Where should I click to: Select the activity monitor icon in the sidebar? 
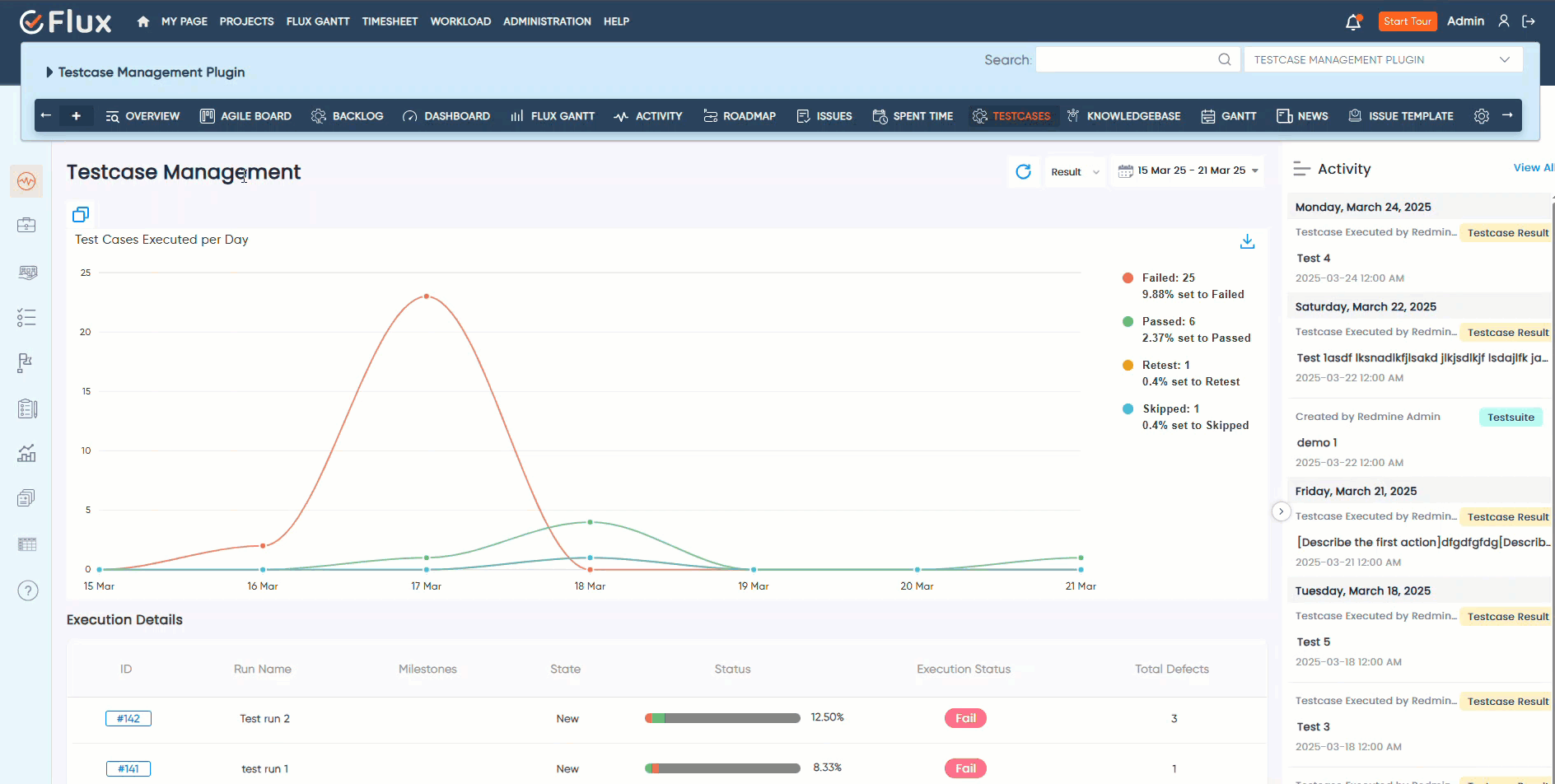[26, 180]
